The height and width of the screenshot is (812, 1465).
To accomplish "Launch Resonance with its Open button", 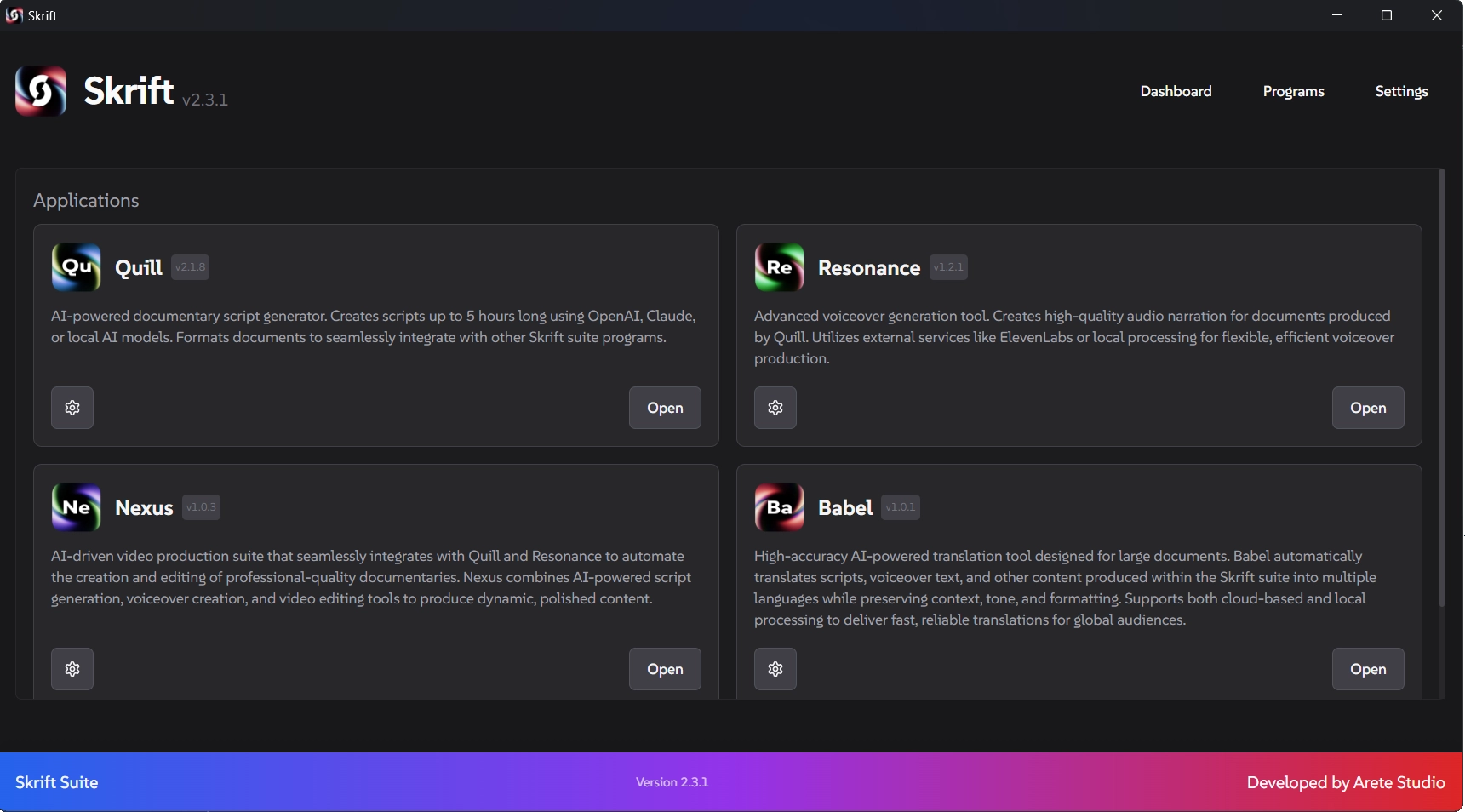I will (1368, 408).
